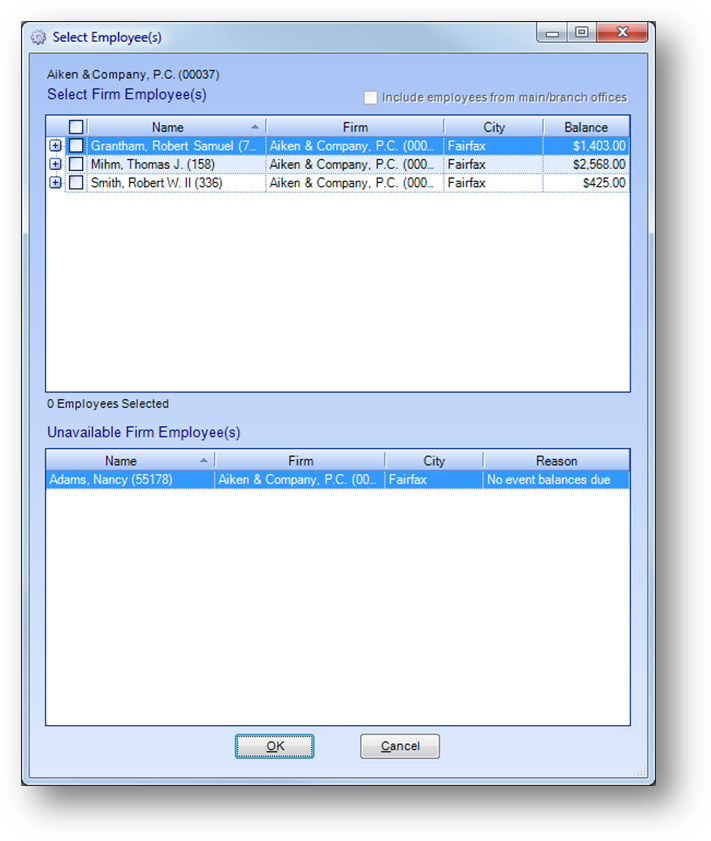Expand the Smith, Robert W. II row

pos(55,183)
